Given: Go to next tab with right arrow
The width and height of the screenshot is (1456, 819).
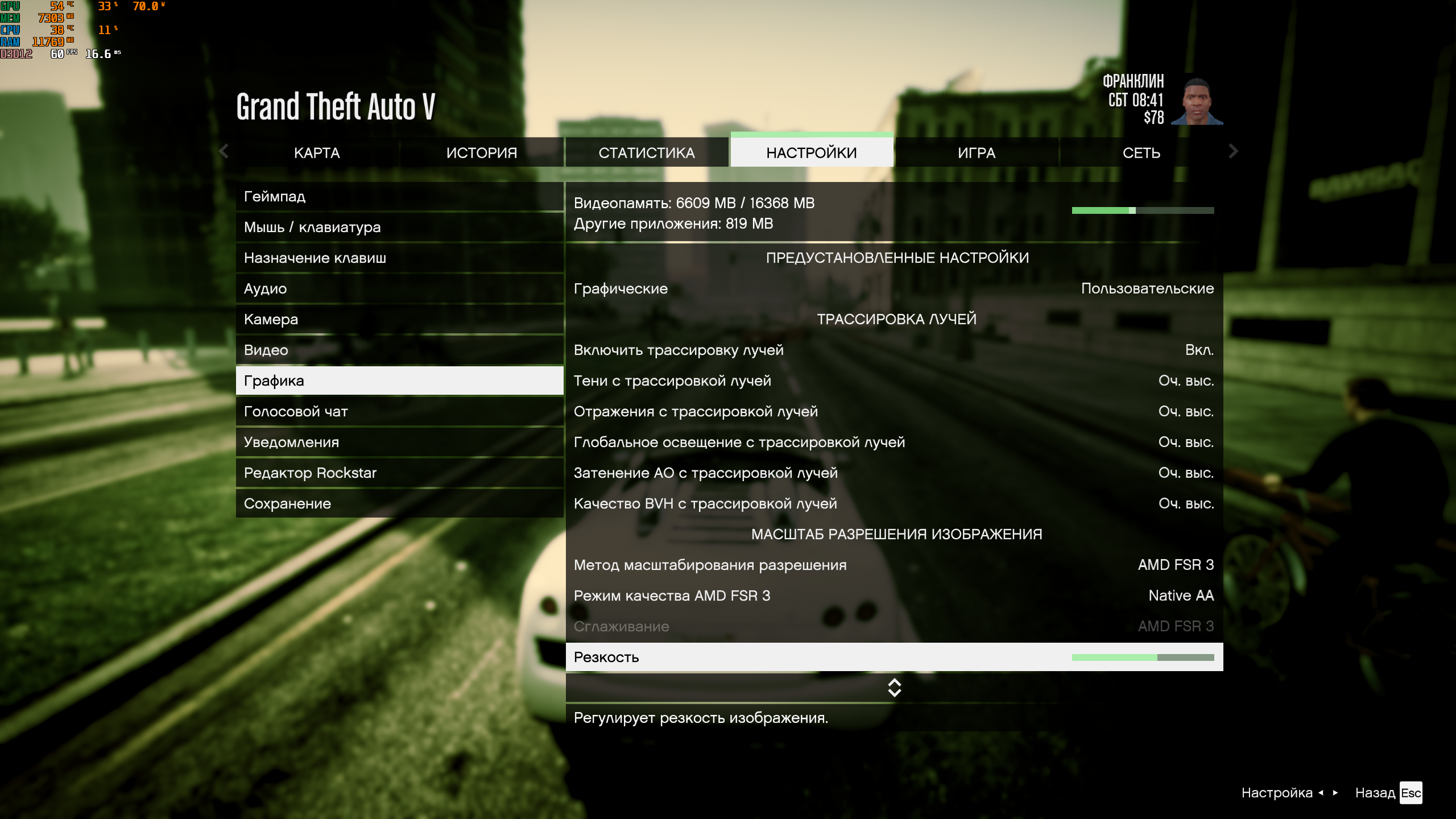Looking at the screenshot, I should pos(1232,151).
